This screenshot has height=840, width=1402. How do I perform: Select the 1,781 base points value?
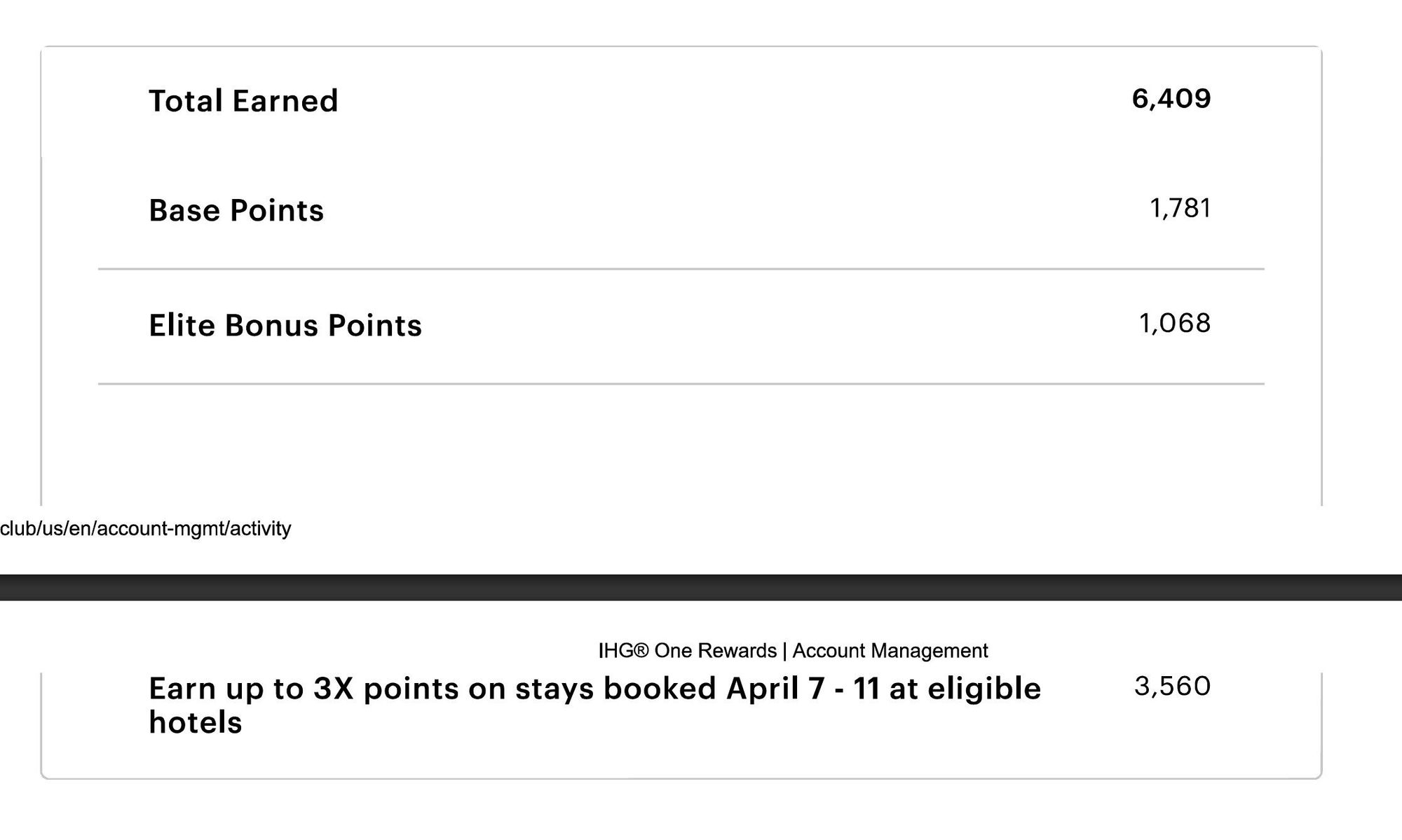pyautogui.click(x=1180, y=208)
